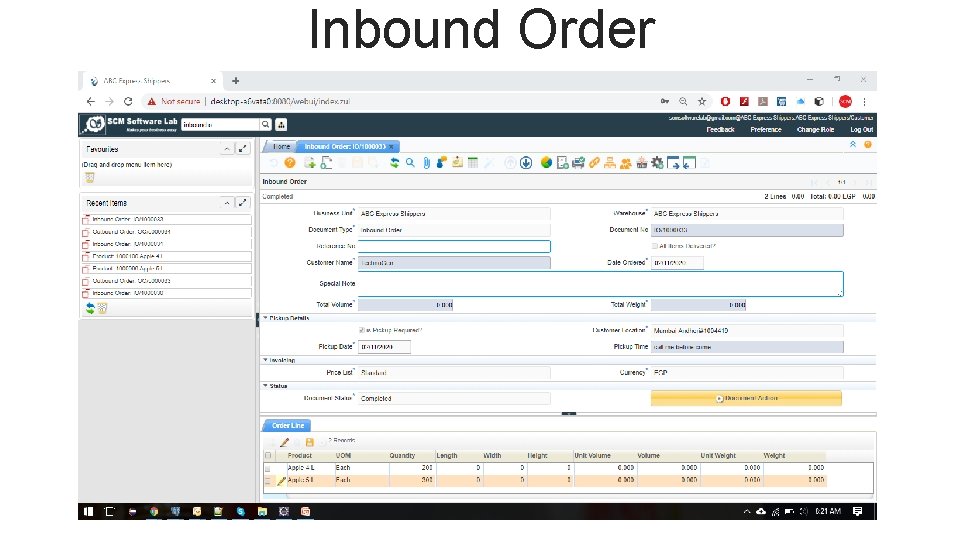Toggle grid view with table icon
960x540 pixels.
pyautogui.click(x=473, y=163)
